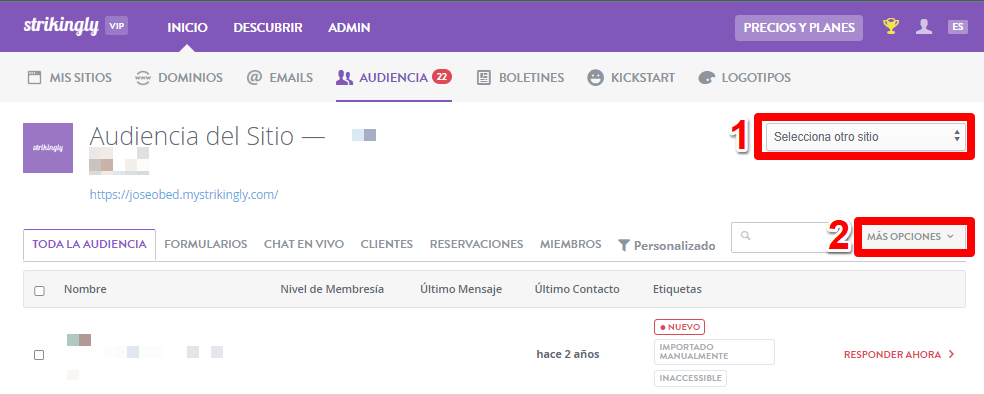Go to the KICKSTART section
This screenshot has height=394, width=984.
pos(631,78)
